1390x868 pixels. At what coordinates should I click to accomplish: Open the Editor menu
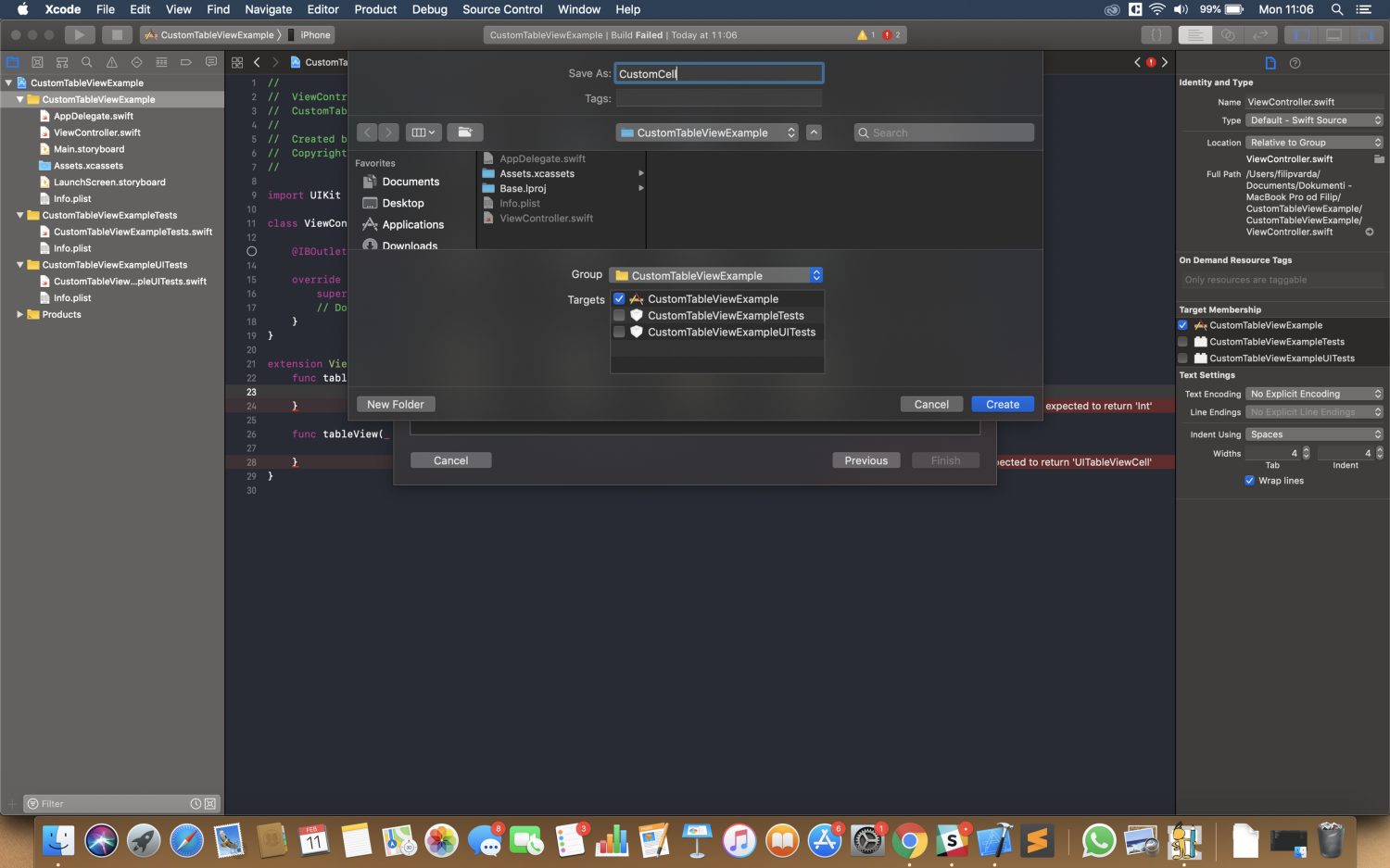click(323, 9)
